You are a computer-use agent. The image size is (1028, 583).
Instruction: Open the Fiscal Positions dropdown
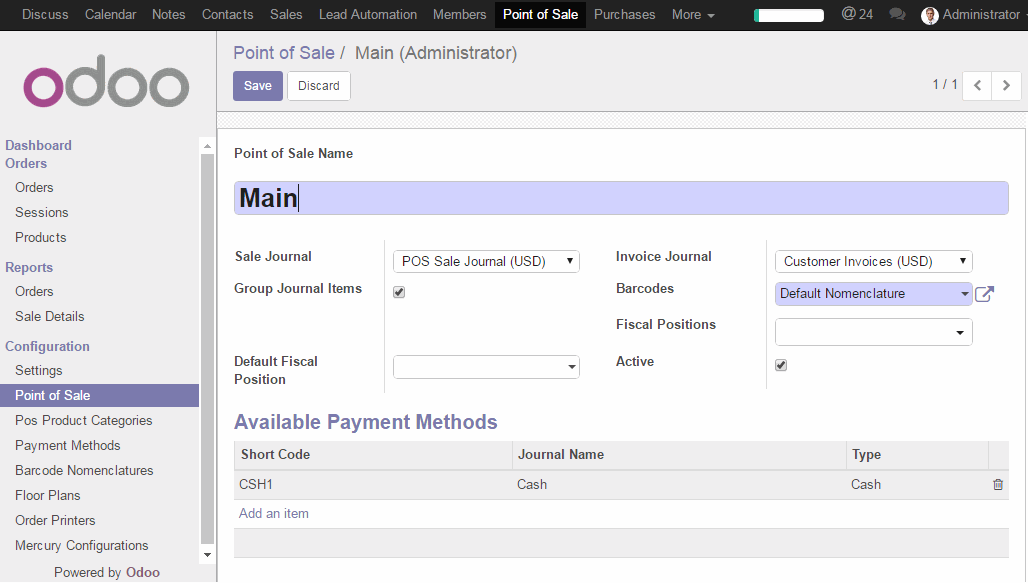pyautogui.click(x=873, y=332)
